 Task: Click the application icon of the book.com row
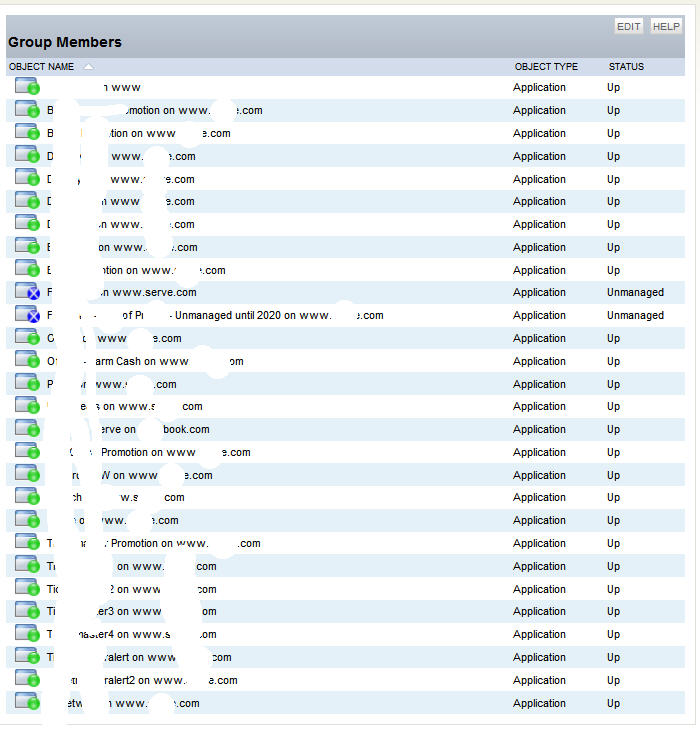tap(27, 429)
